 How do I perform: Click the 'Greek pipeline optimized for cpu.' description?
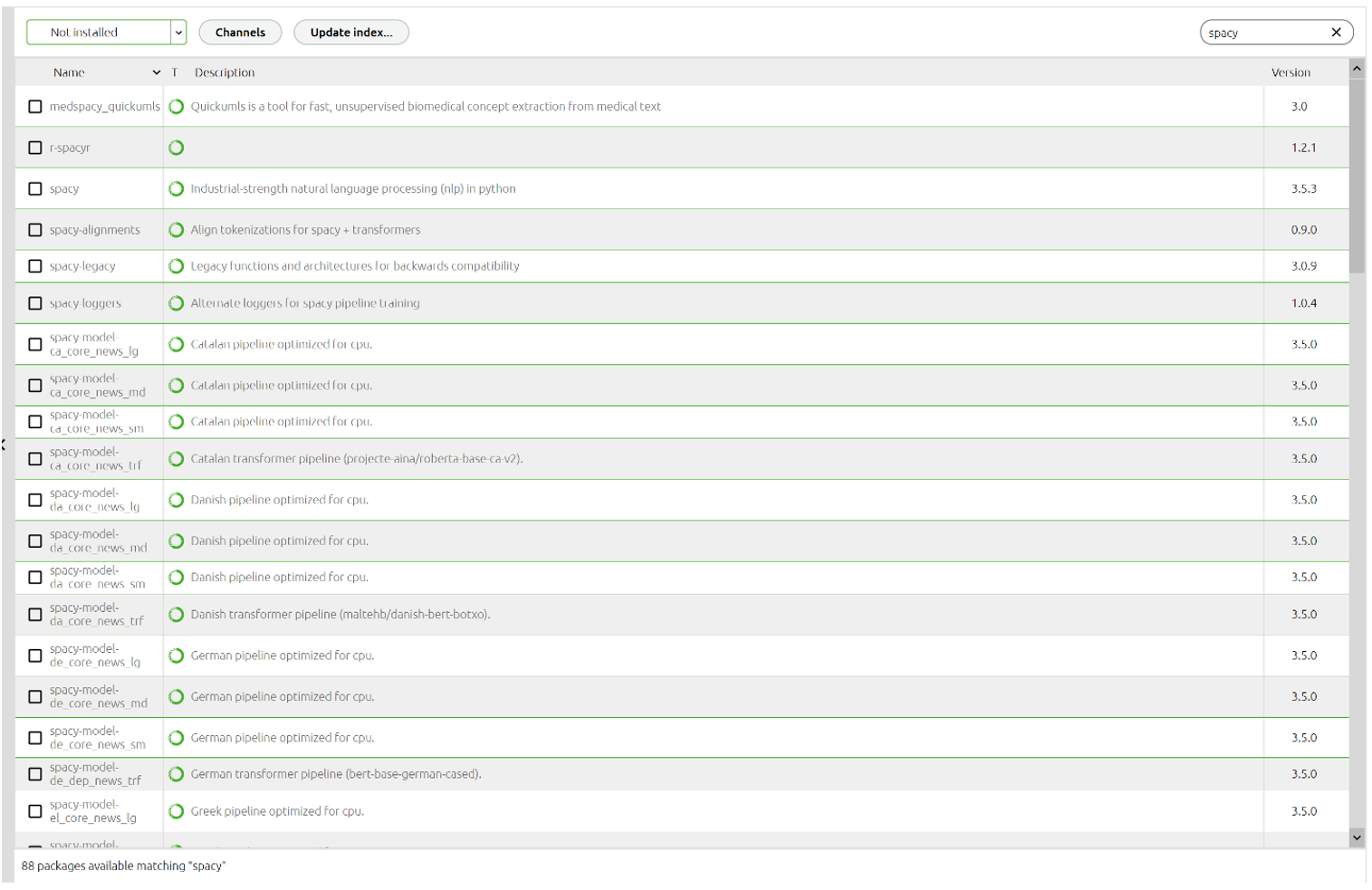tap(277, 811)
